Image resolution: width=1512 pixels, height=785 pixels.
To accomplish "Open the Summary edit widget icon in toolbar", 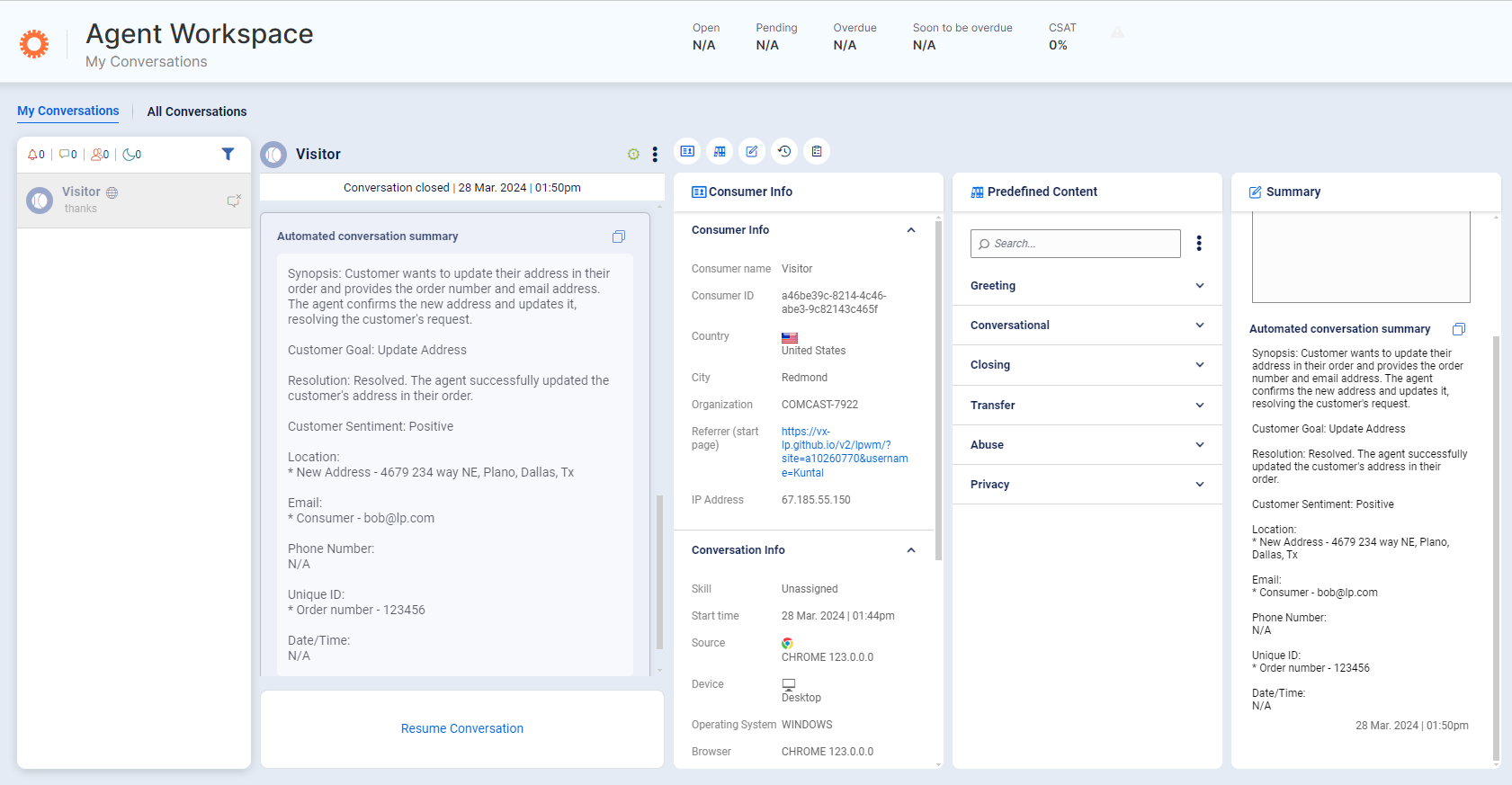I will [752, 151].
